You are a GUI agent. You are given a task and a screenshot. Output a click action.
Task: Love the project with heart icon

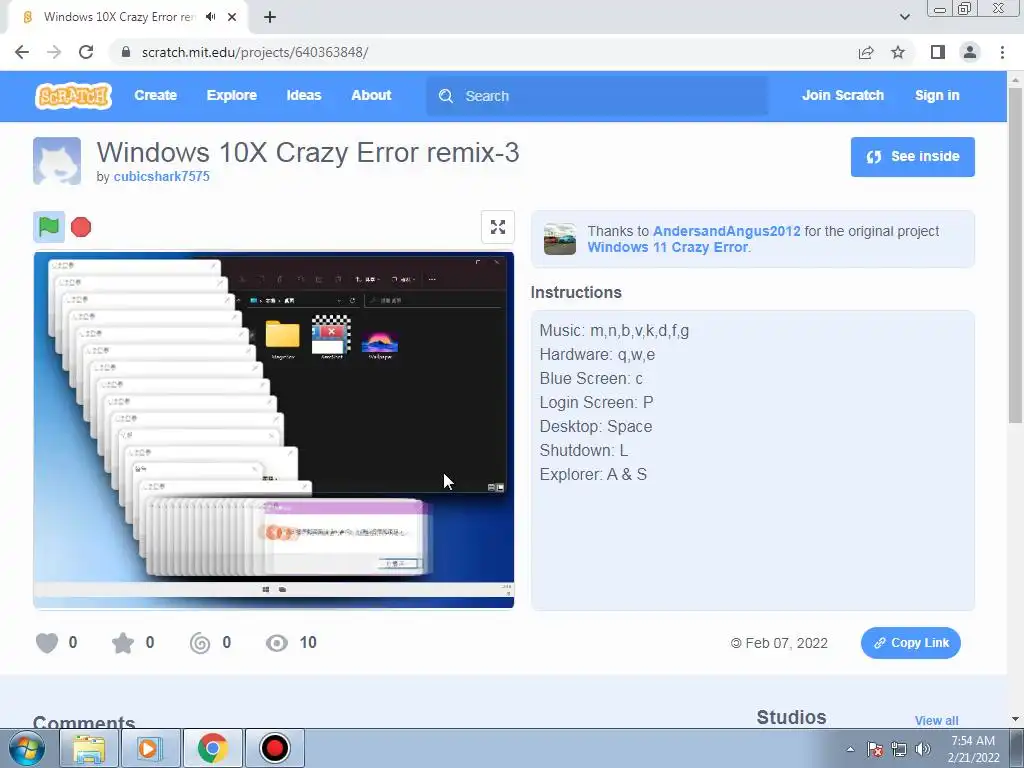pos(47,643)
